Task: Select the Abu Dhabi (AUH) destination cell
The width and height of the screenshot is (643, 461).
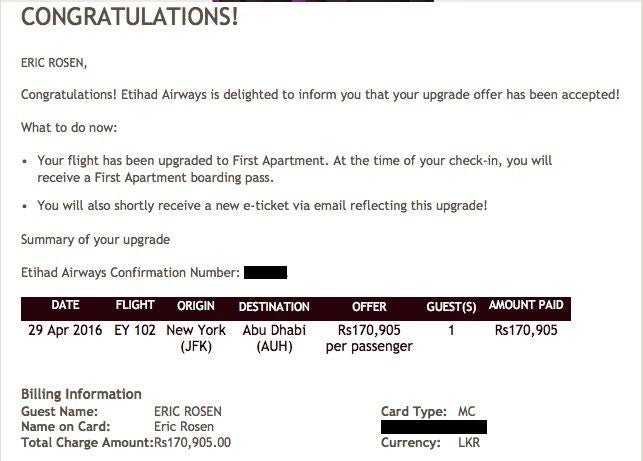Action: coord(274,338)
